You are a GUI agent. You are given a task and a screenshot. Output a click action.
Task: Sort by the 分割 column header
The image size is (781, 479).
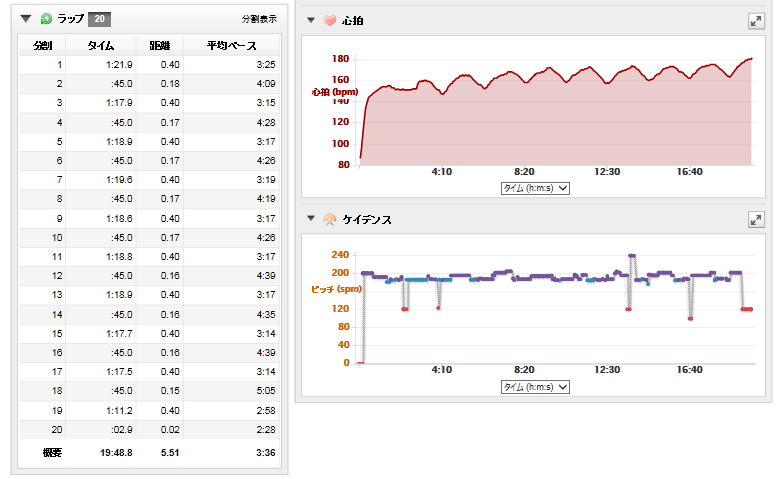(44, 45)
